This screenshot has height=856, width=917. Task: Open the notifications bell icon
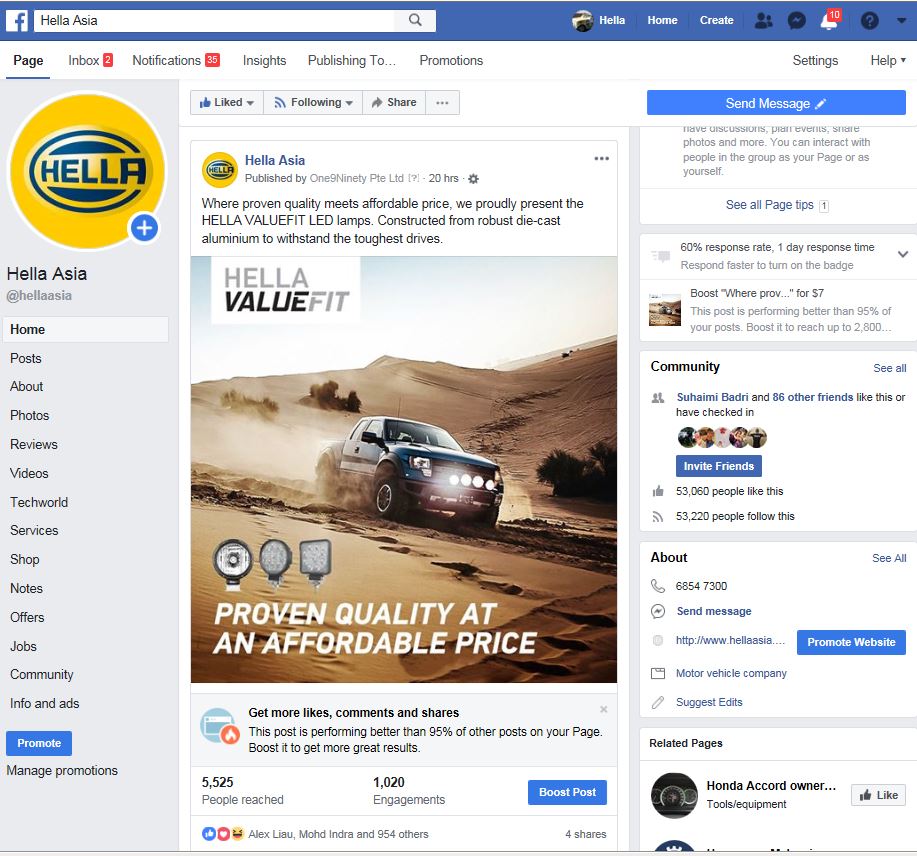(x=829, y=21)
